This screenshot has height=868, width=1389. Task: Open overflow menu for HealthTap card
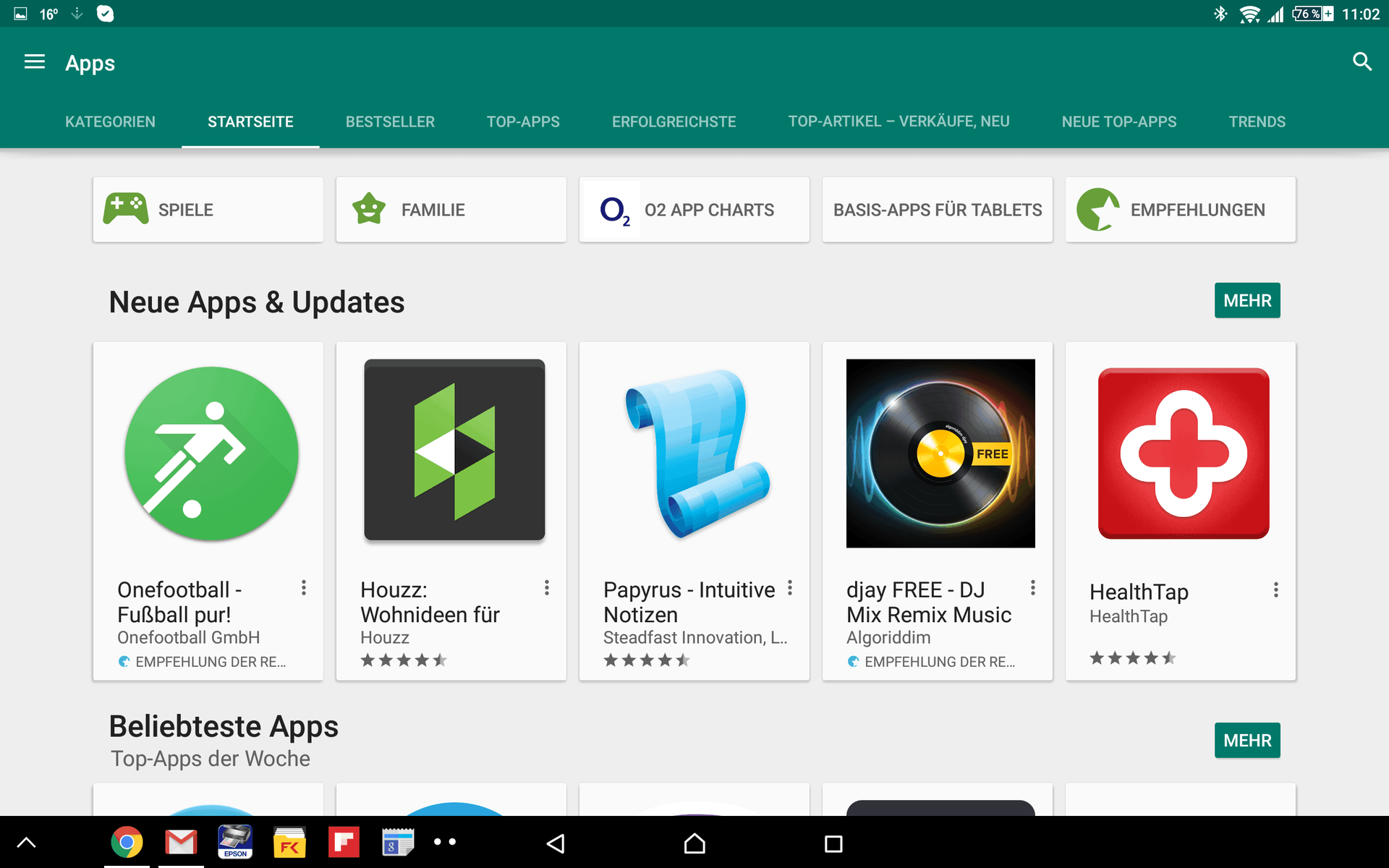pyautogui.click(x=1276, y=590)
